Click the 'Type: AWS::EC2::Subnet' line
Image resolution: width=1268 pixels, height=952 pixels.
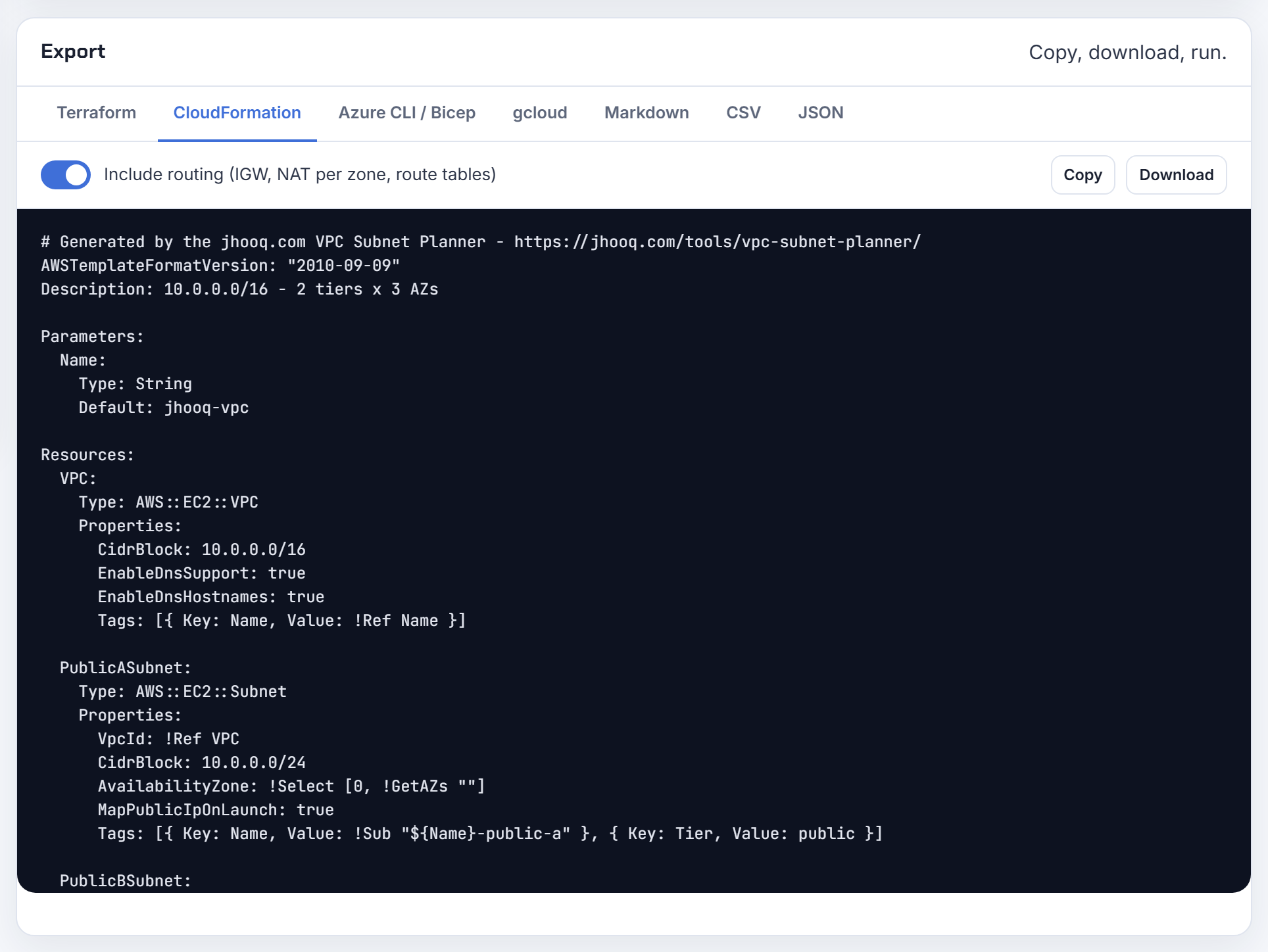(183, 692)
